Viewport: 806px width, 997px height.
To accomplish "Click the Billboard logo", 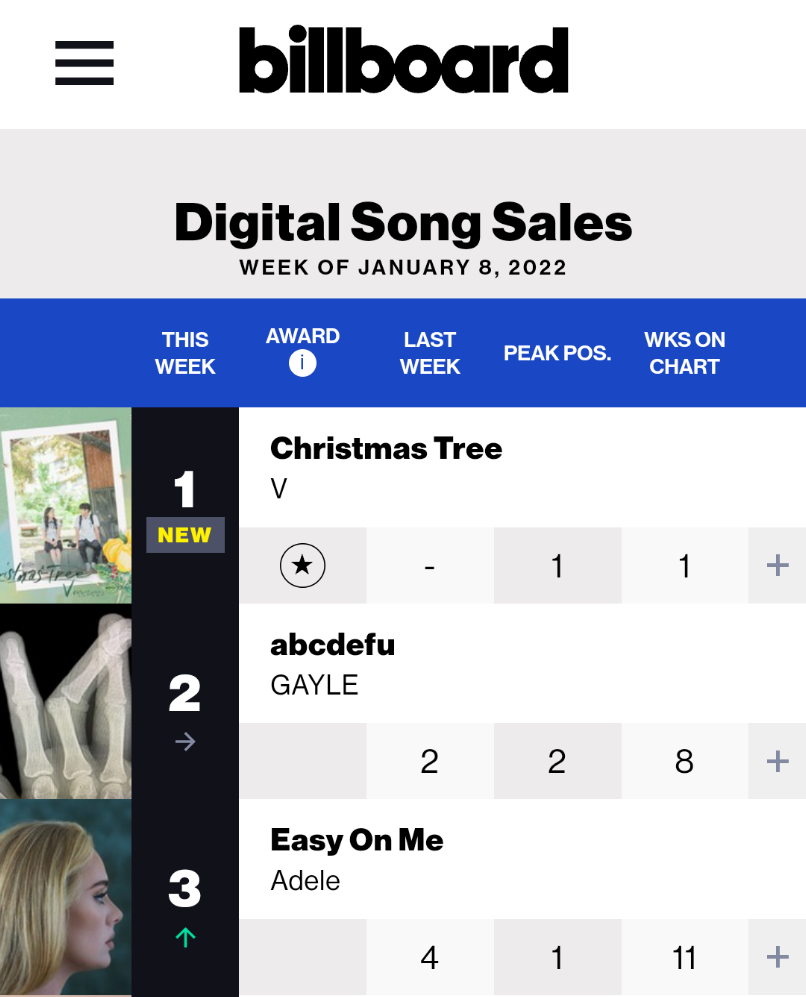I will tap(403, 60).
